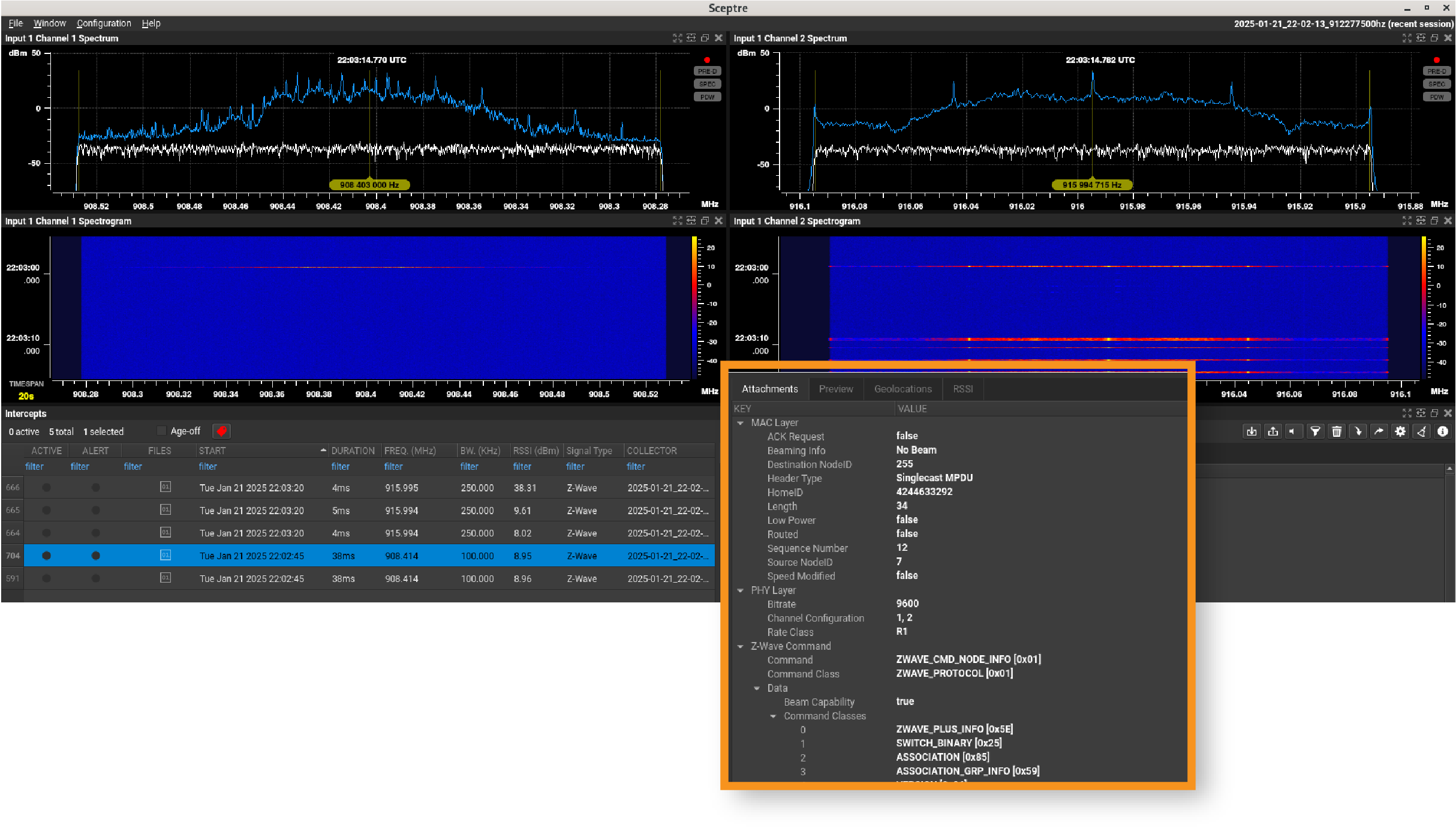
Task: Open the Configuration menu
Action: (x=104, y=23)
